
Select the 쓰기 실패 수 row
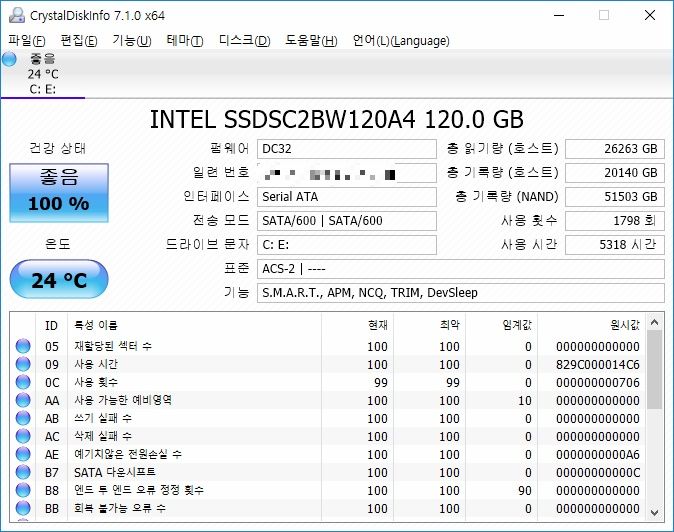(328, 419)
